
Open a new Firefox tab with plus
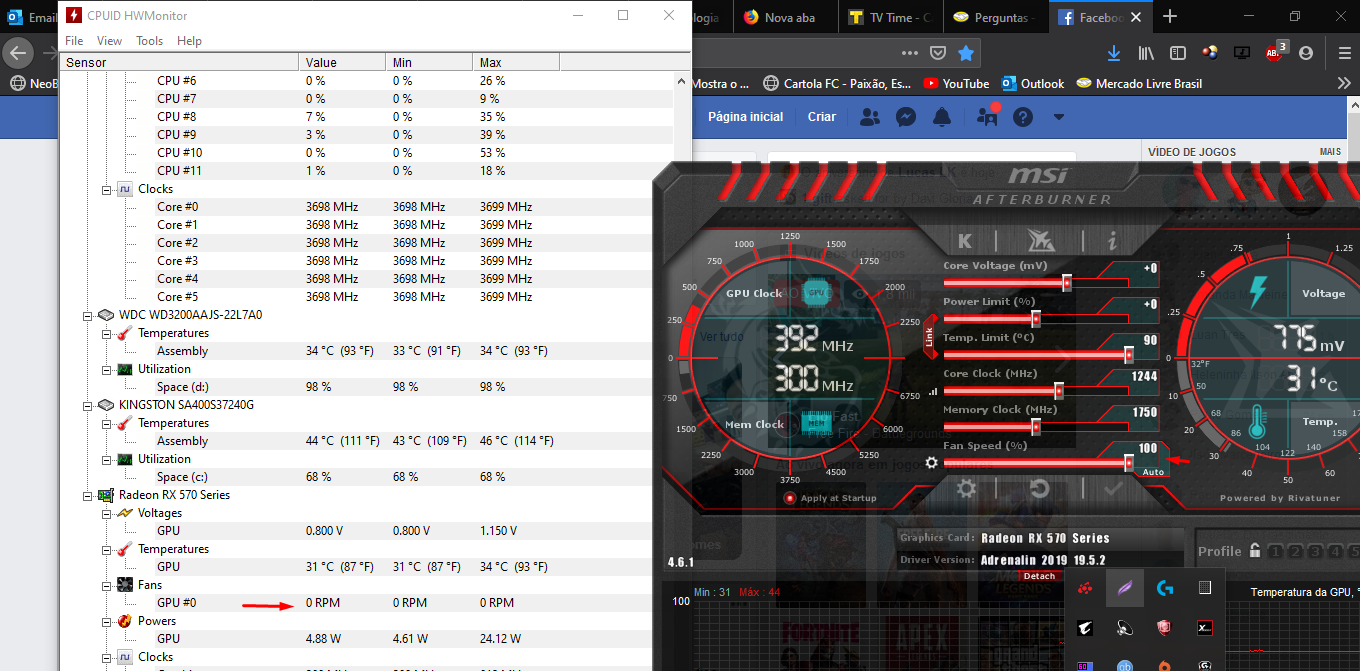pos(1170,17)
